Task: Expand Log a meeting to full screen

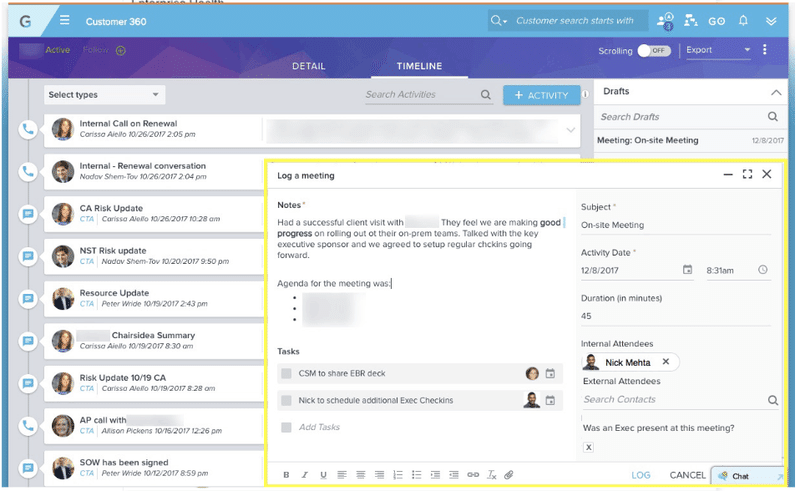Action: [747, 175]
